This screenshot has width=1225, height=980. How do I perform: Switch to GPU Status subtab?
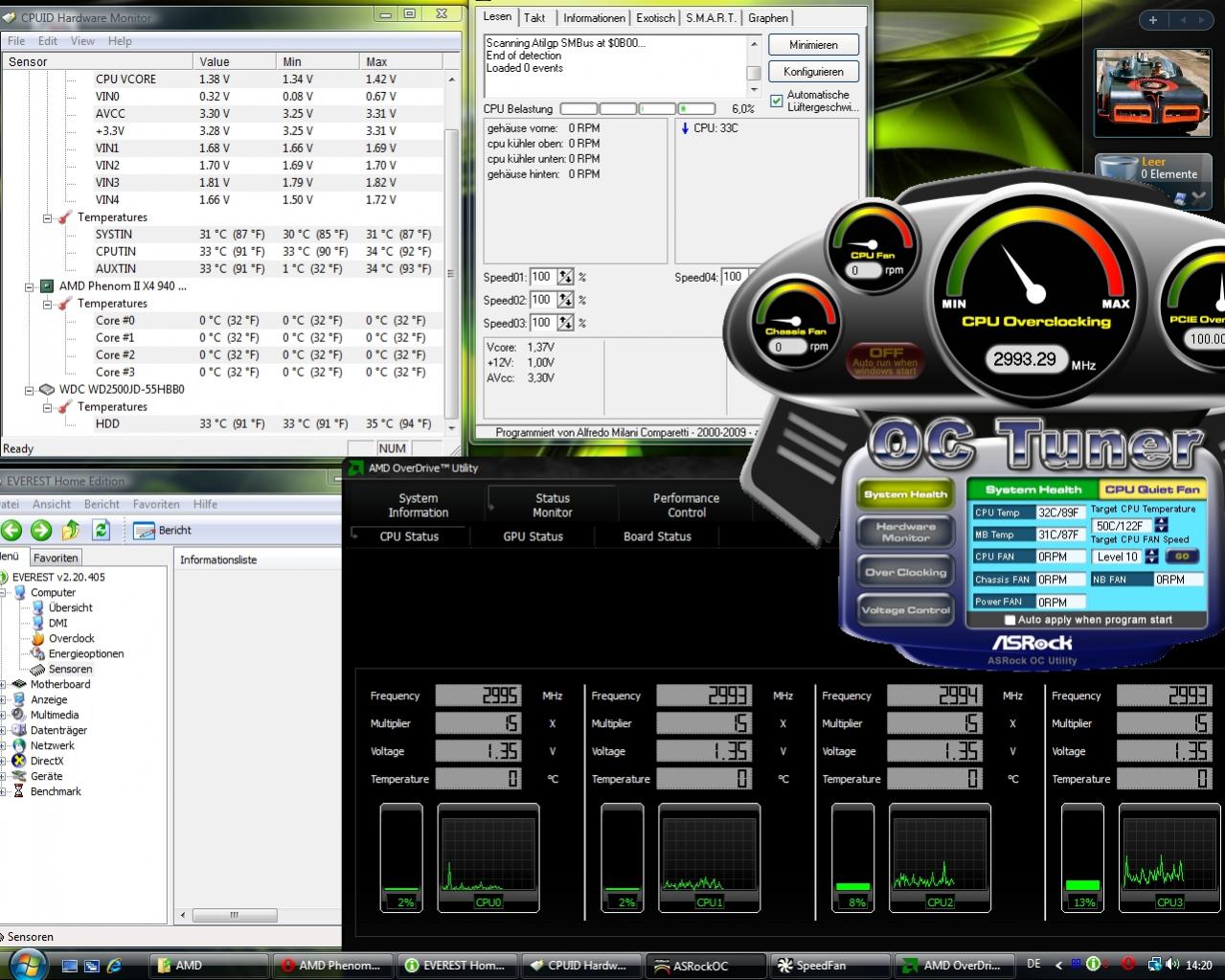(533, 536)
